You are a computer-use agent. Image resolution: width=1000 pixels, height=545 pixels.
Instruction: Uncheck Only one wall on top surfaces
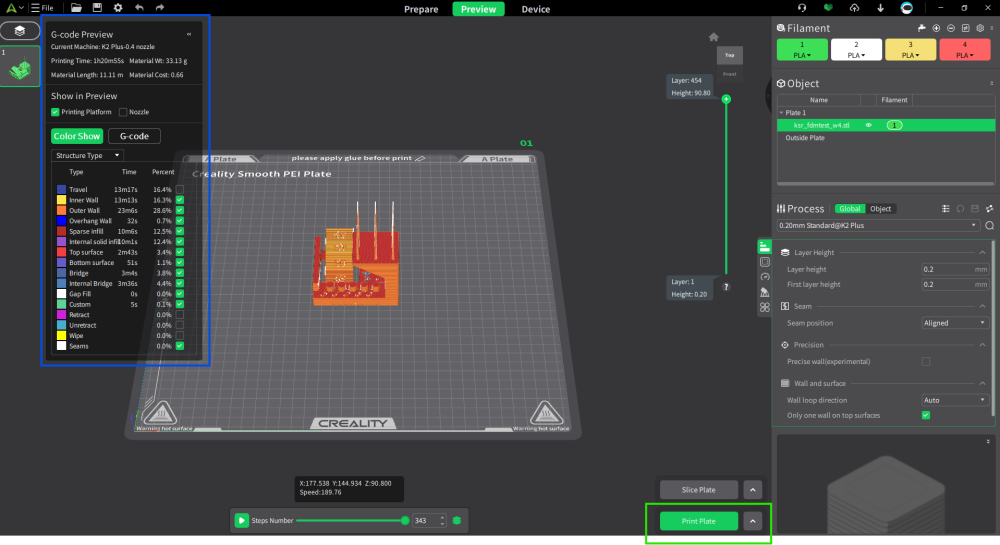coord(926,416)
